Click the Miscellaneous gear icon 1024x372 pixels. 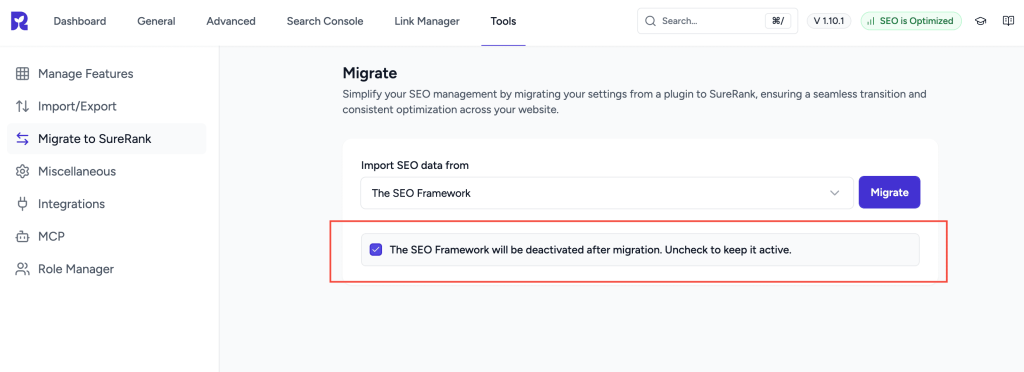(x=22, y=172)
